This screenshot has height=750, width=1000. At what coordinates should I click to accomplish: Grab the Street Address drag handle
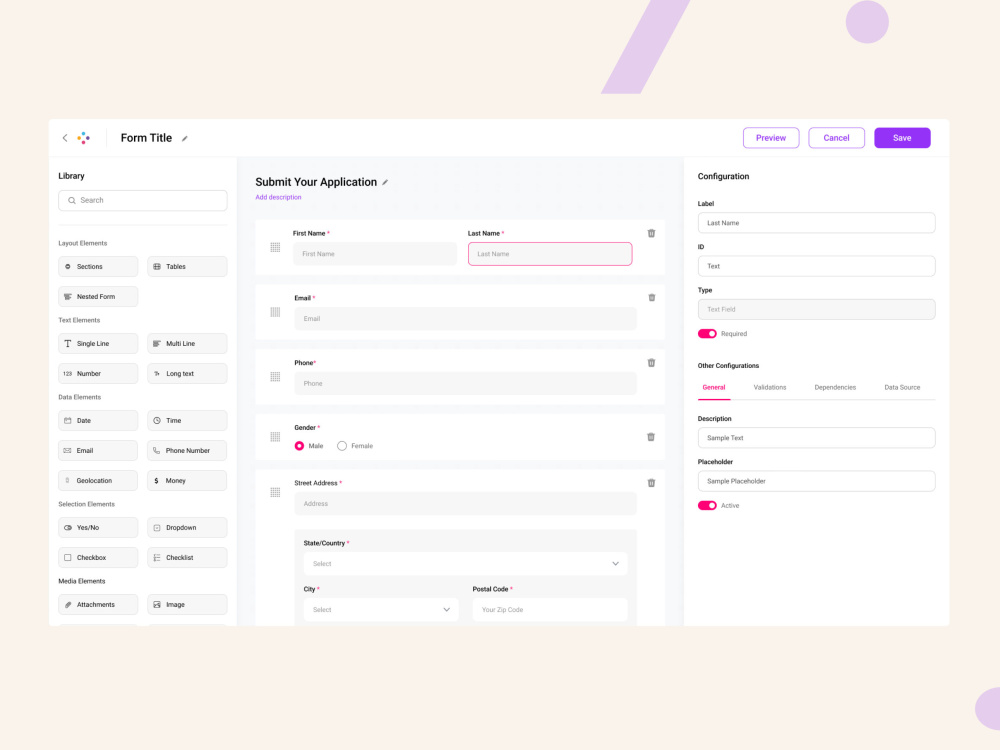pos(275,492)
